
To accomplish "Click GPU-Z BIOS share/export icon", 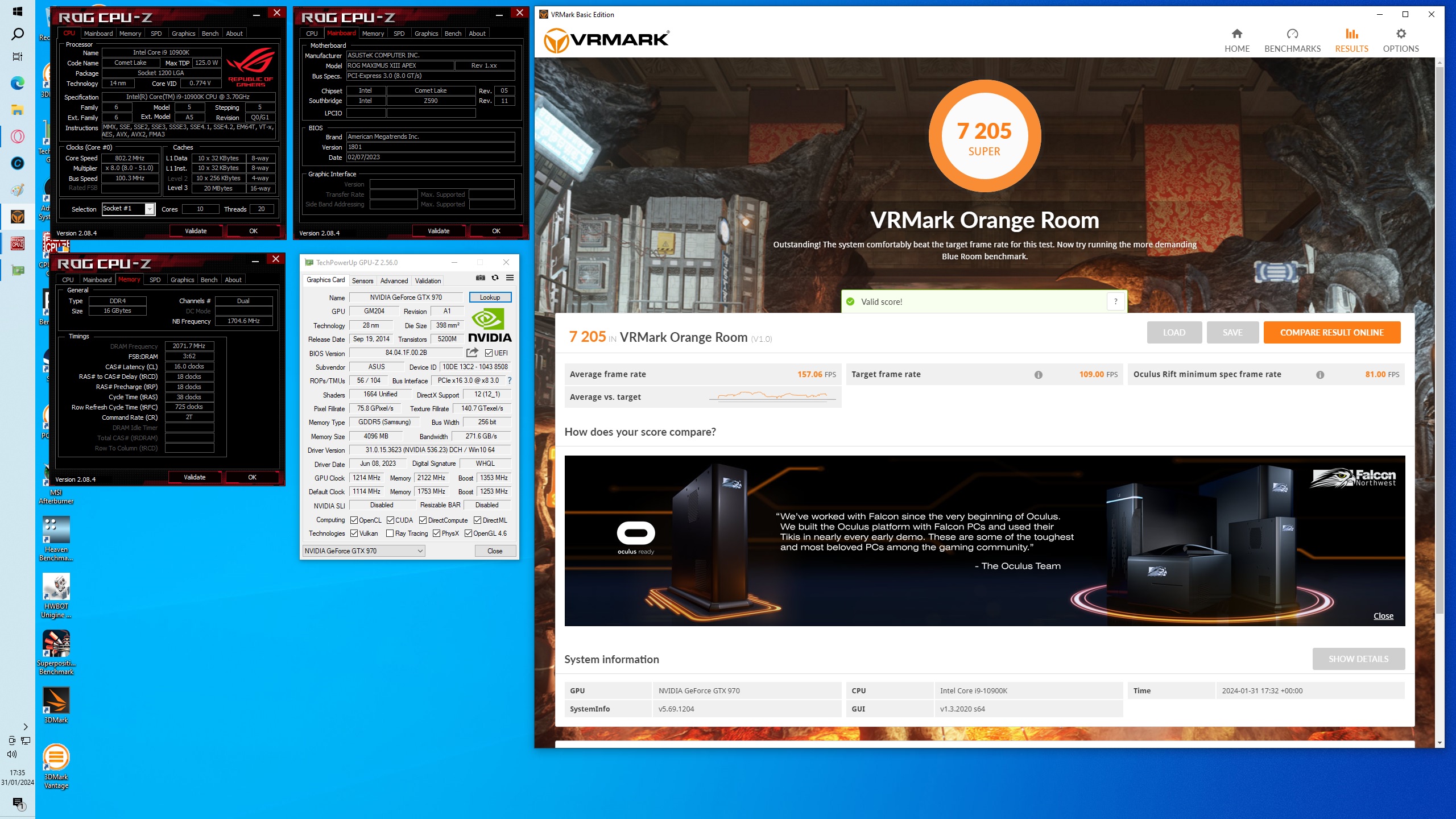I will coord(472,353).
